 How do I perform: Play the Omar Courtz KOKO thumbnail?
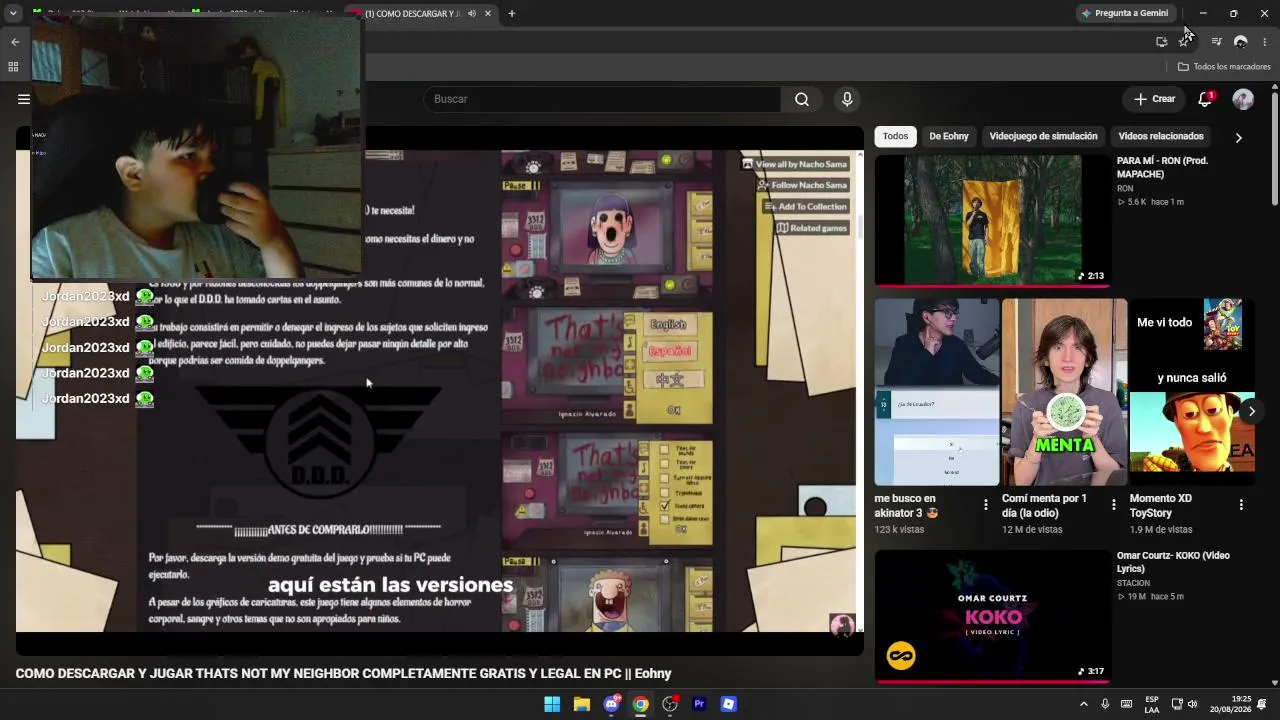tap(993, 616)
